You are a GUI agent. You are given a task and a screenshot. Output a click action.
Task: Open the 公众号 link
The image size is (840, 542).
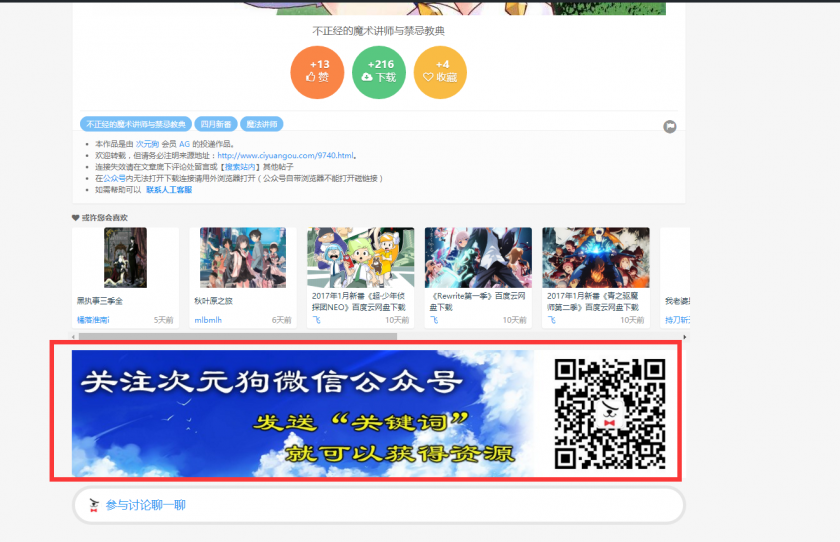tap(114, 178)
